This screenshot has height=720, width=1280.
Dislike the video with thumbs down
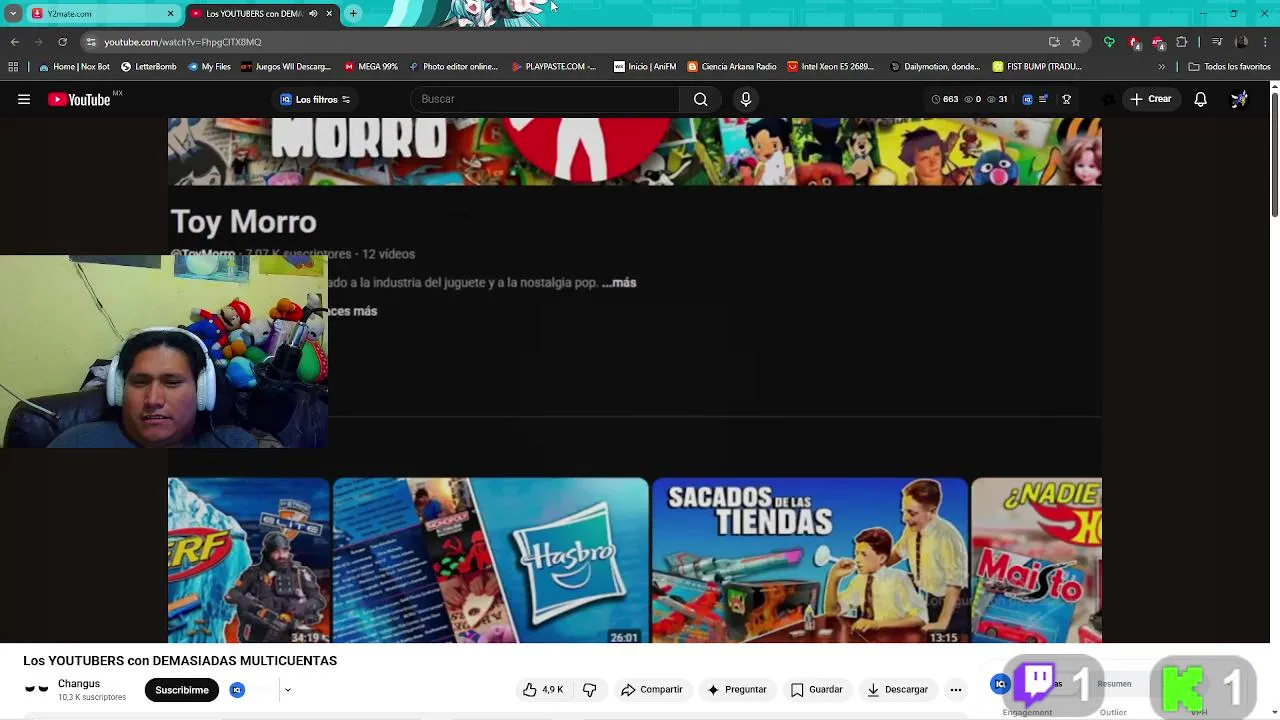pos(589,690)
